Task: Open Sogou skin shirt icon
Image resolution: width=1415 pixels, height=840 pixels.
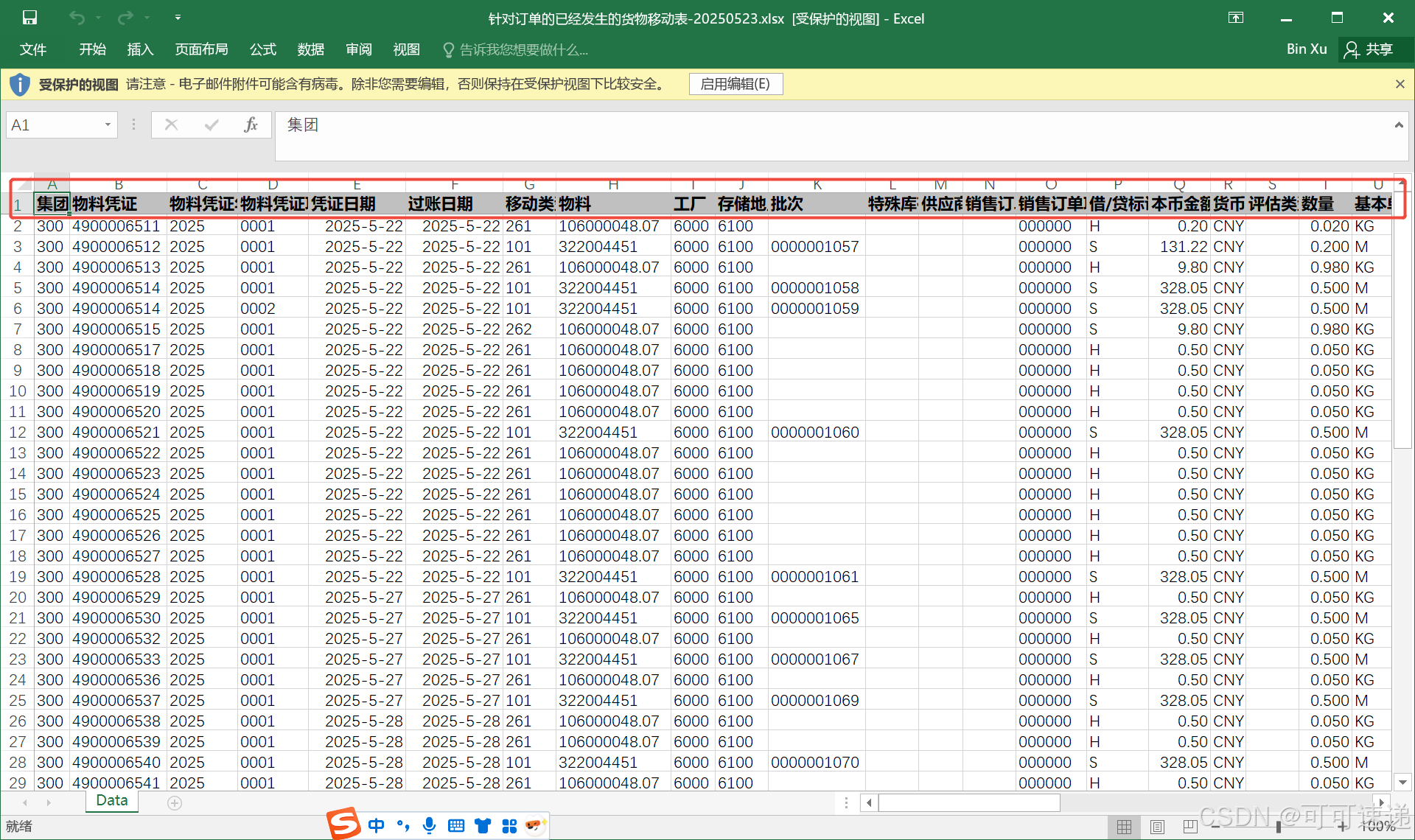Action: [483, 825]
